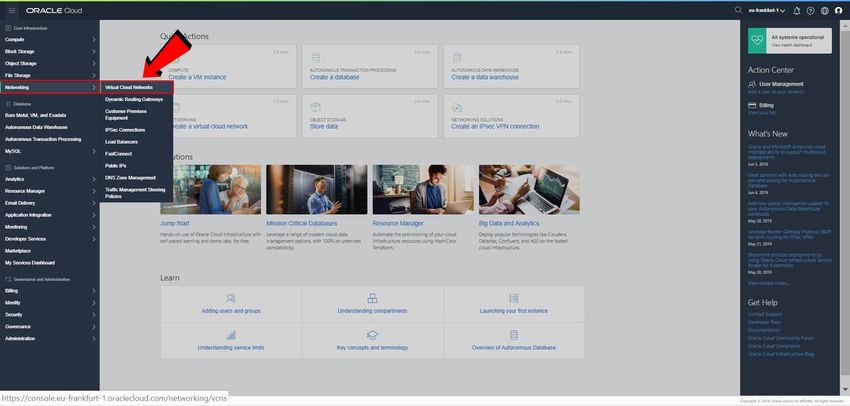
Task: Click the language globe icon
Action: (x=825, y=11)
